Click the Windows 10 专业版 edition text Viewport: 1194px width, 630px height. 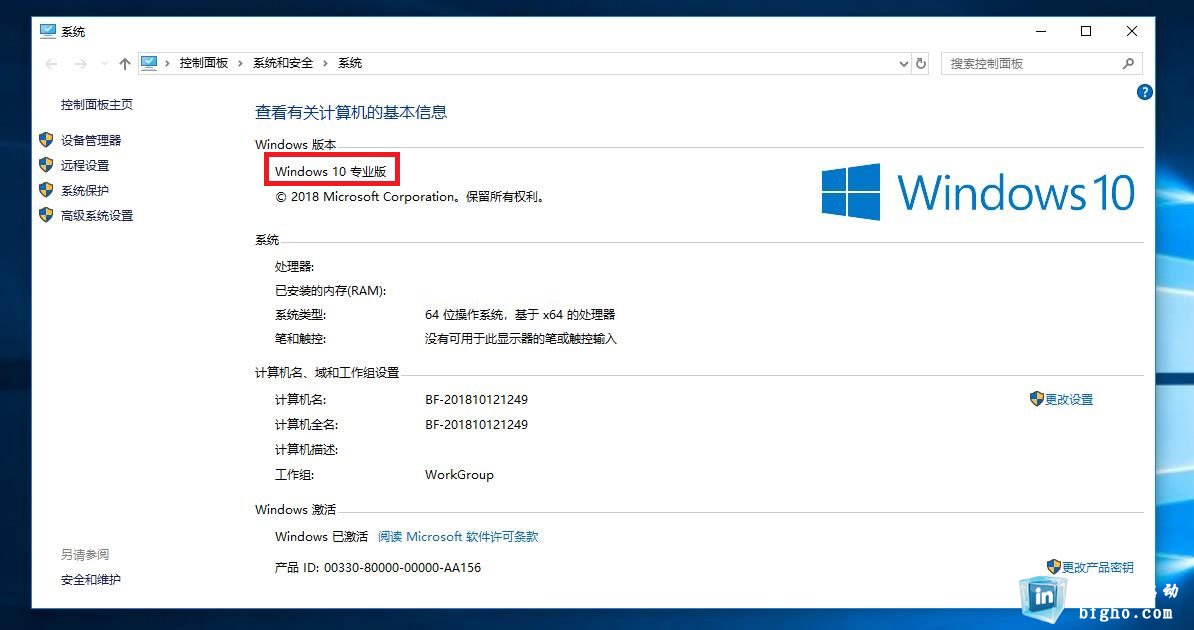(x=331, y=171)
